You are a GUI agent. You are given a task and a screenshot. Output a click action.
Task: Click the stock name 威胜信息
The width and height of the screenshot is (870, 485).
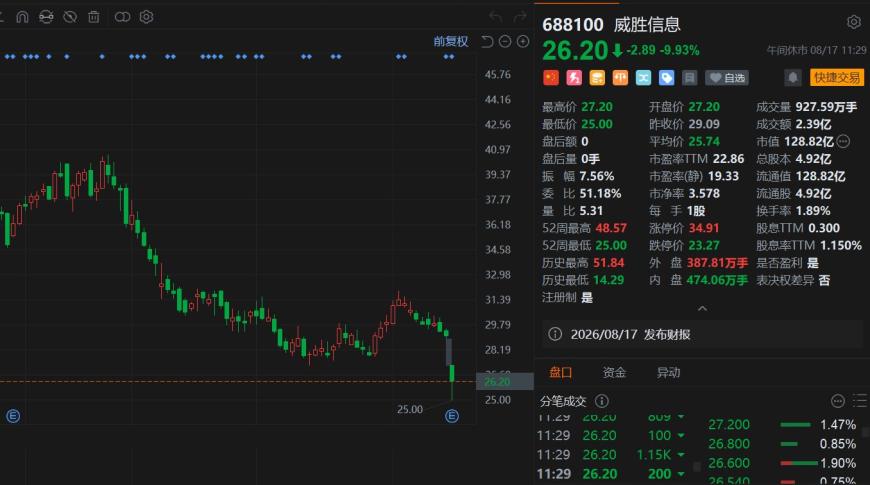tap(647, 24)
